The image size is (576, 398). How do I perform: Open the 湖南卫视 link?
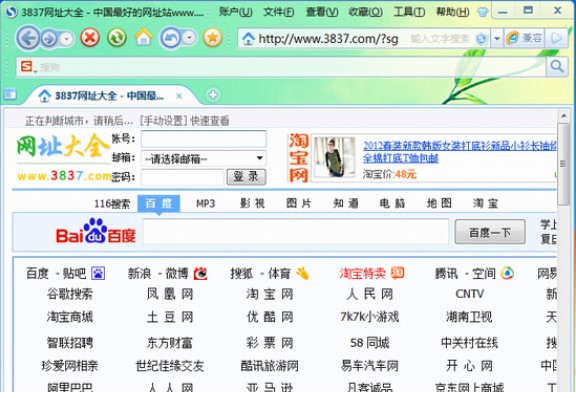[469, 317]
